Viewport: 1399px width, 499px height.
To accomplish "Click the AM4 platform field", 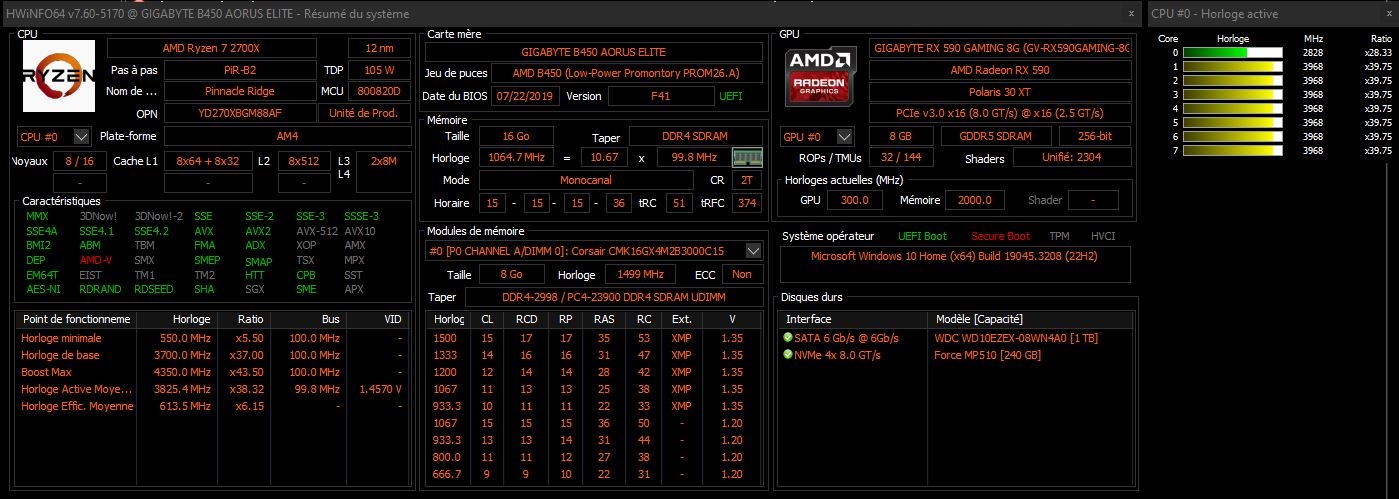I will [x=287, y=136].
